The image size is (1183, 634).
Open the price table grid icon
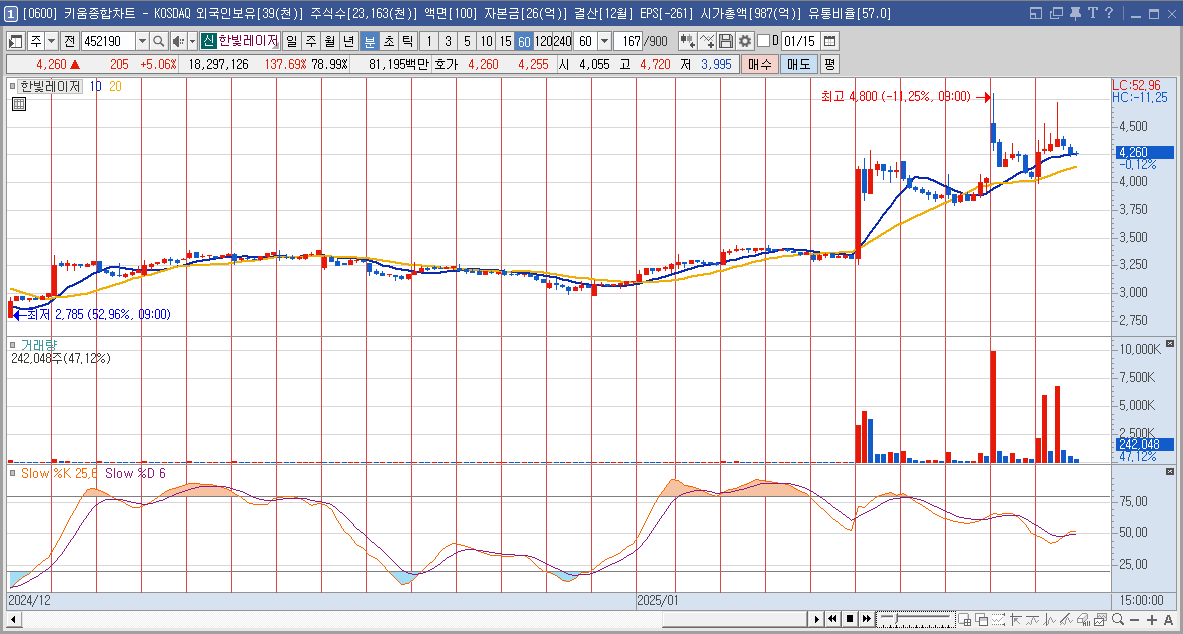19,103
